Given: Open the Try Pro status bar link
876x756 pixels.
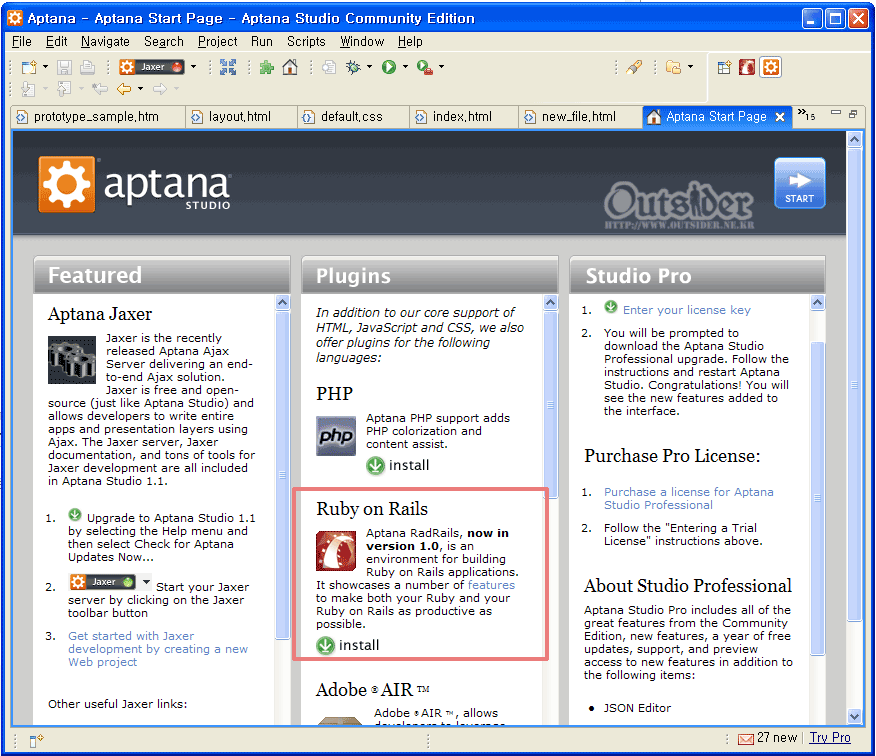Looking at the screenshot, I should click(x=830, y=738).
